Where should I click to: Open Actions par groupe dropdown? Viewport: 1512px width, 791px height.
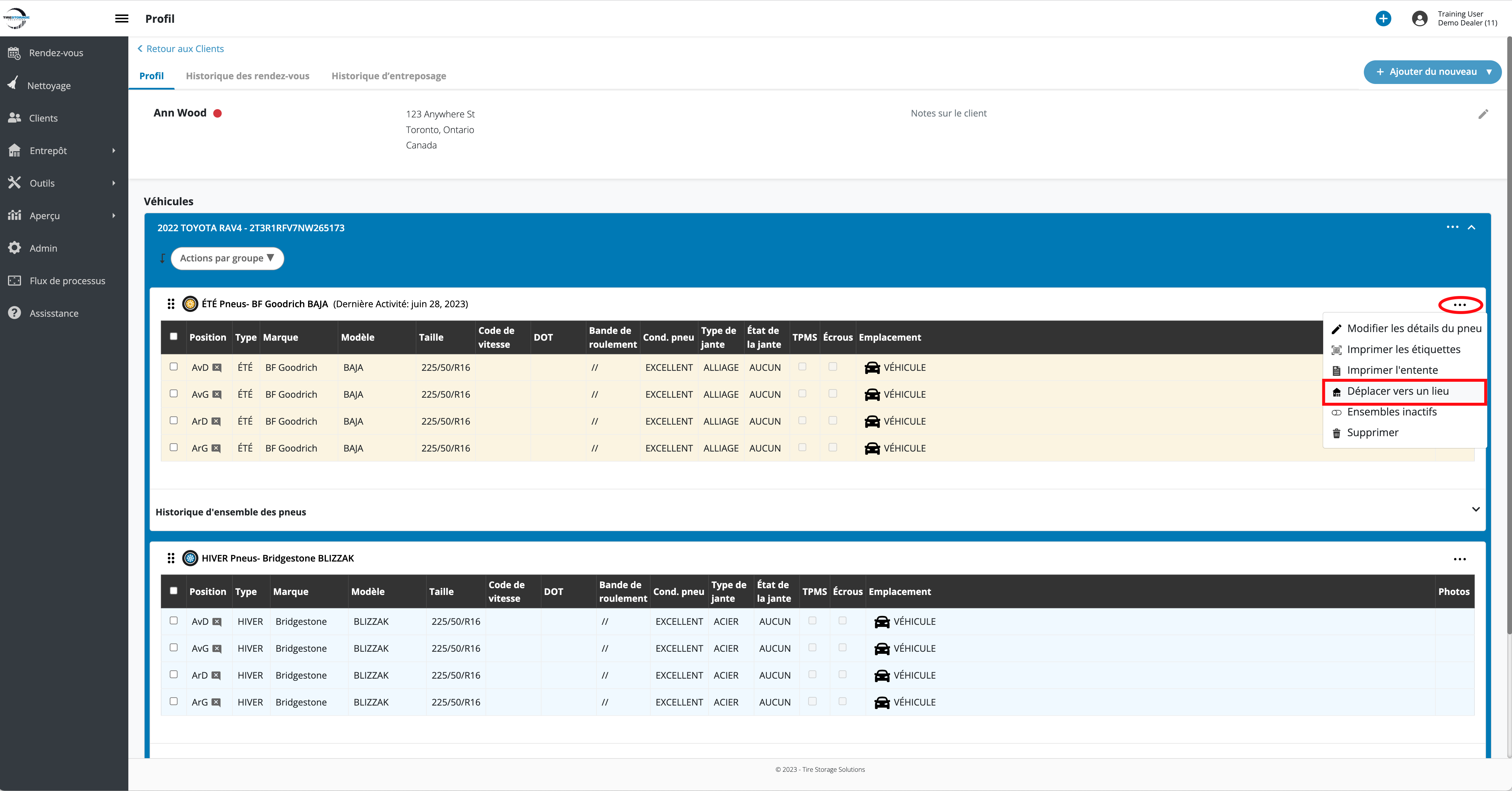[x=227, y=258]
